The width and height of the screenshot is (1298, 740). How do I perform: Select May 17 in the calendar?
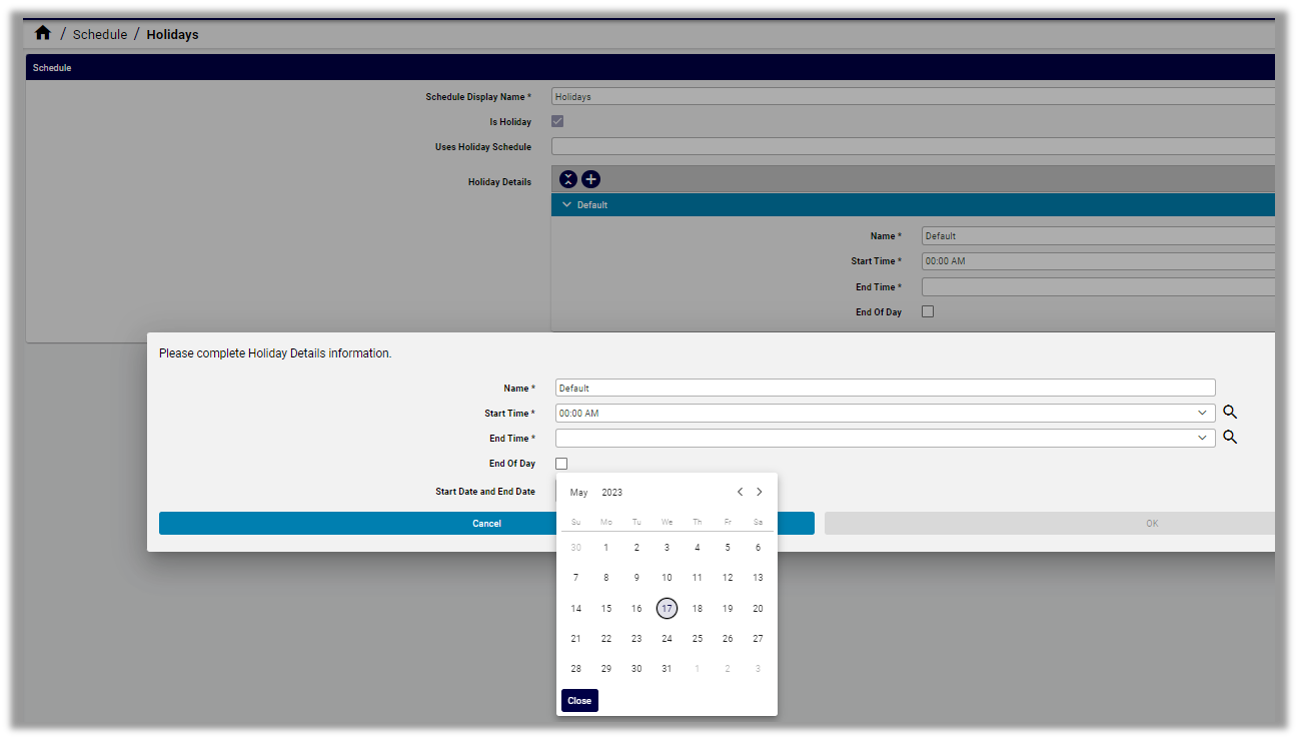click(x=667, y=608)
